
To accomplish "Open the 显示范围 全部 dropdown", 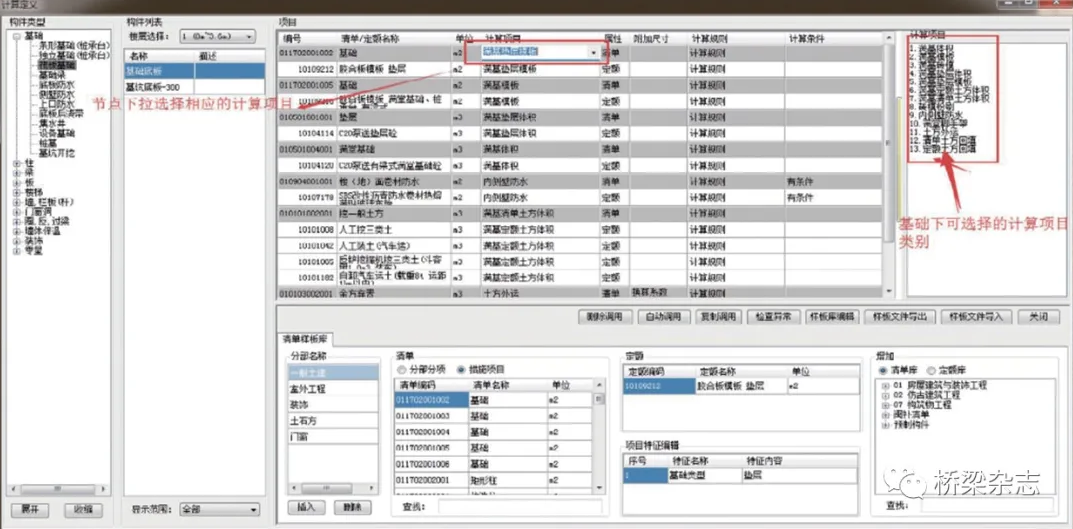I will point(220,510).
